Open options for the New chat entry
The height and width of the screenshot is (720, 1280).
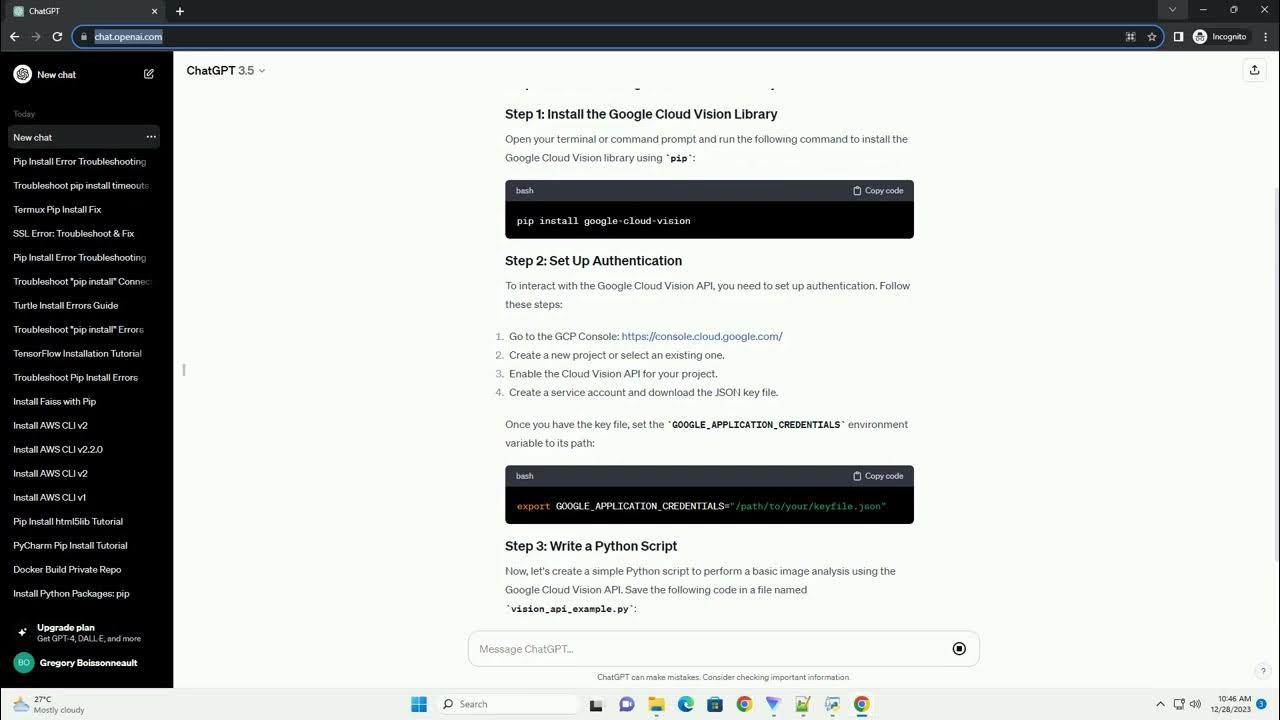tap(151, 137)
